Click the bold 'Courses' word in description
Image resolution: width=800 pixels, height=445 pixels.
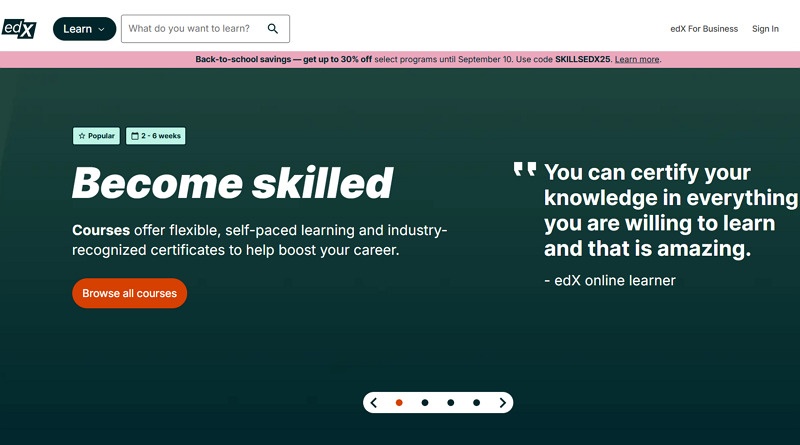(101, 230)
